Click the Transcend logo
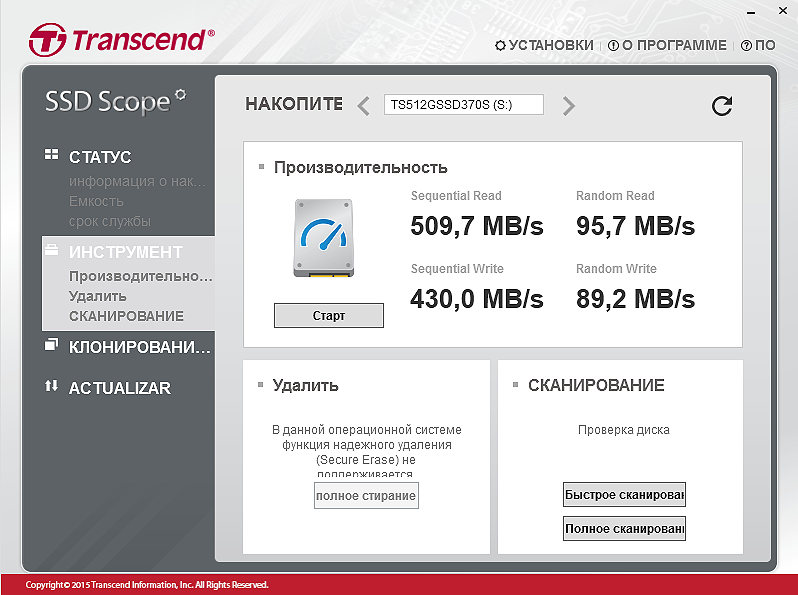This screenshot has width=798, height=595. [x=122, y=40]
